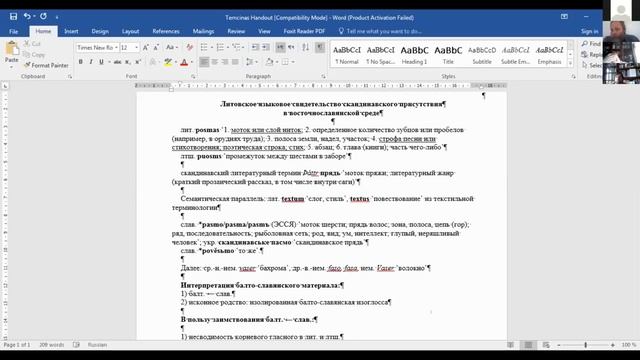Screen dimensions: 640x360
Task: Open the File tab
Action: 13,31
